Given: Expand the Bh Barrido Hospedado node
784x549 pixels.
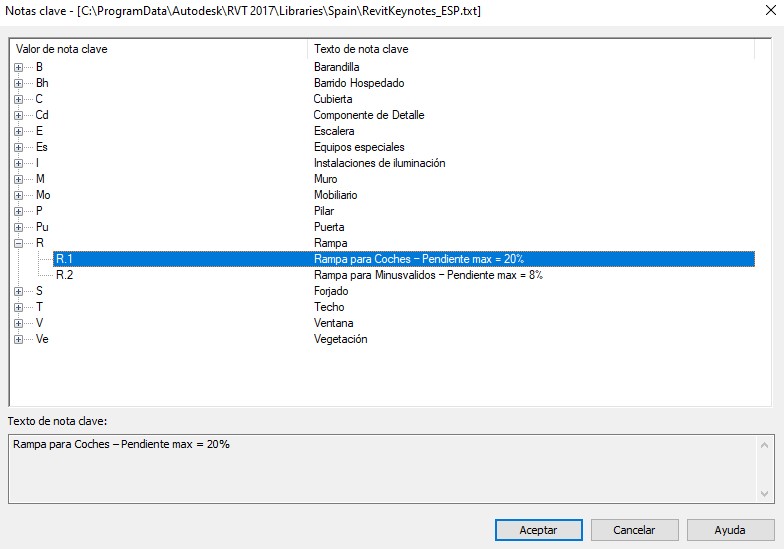Looking at the screenshot, I should coord(18,83).
